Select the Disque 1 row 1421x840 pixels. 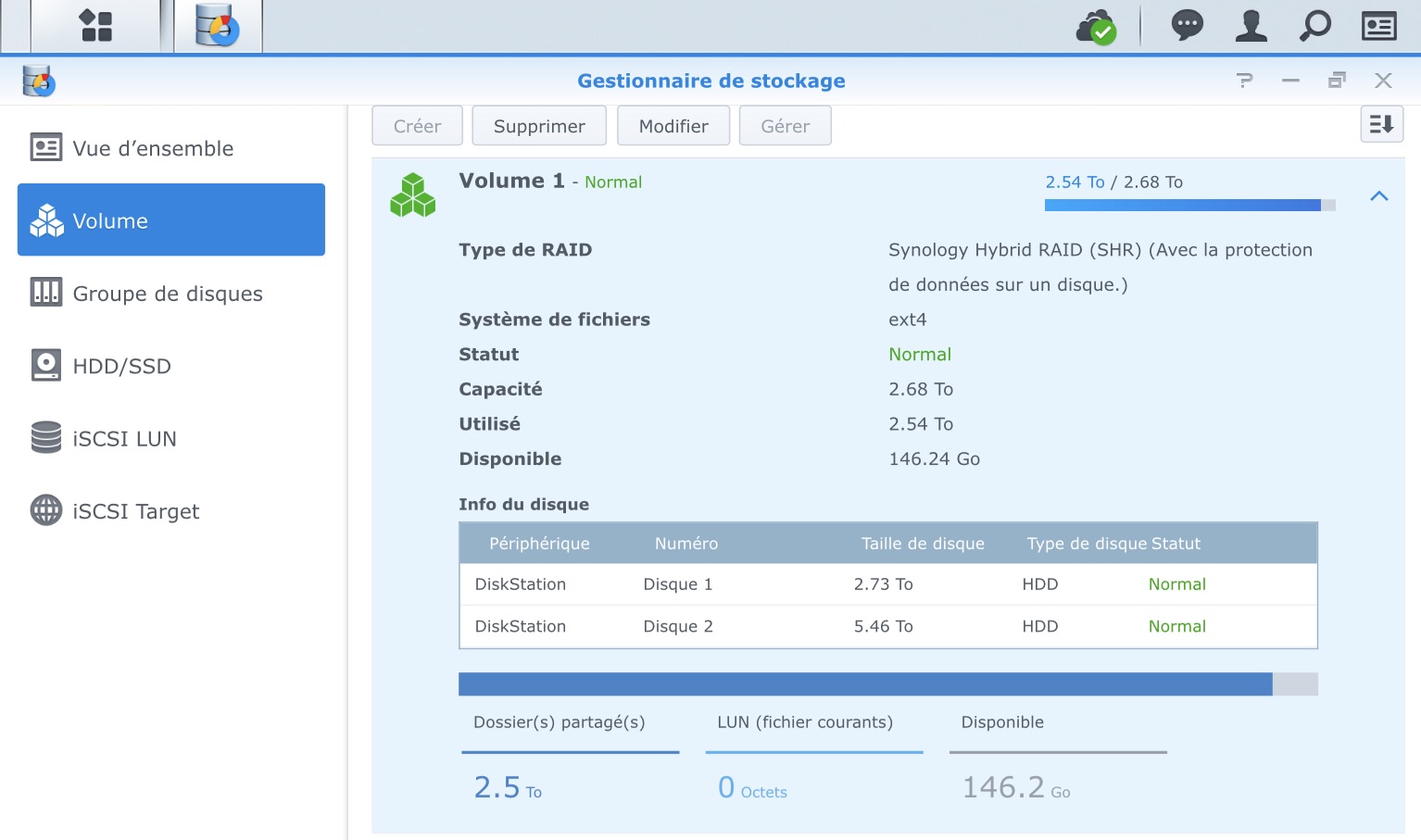coord(888,584)
